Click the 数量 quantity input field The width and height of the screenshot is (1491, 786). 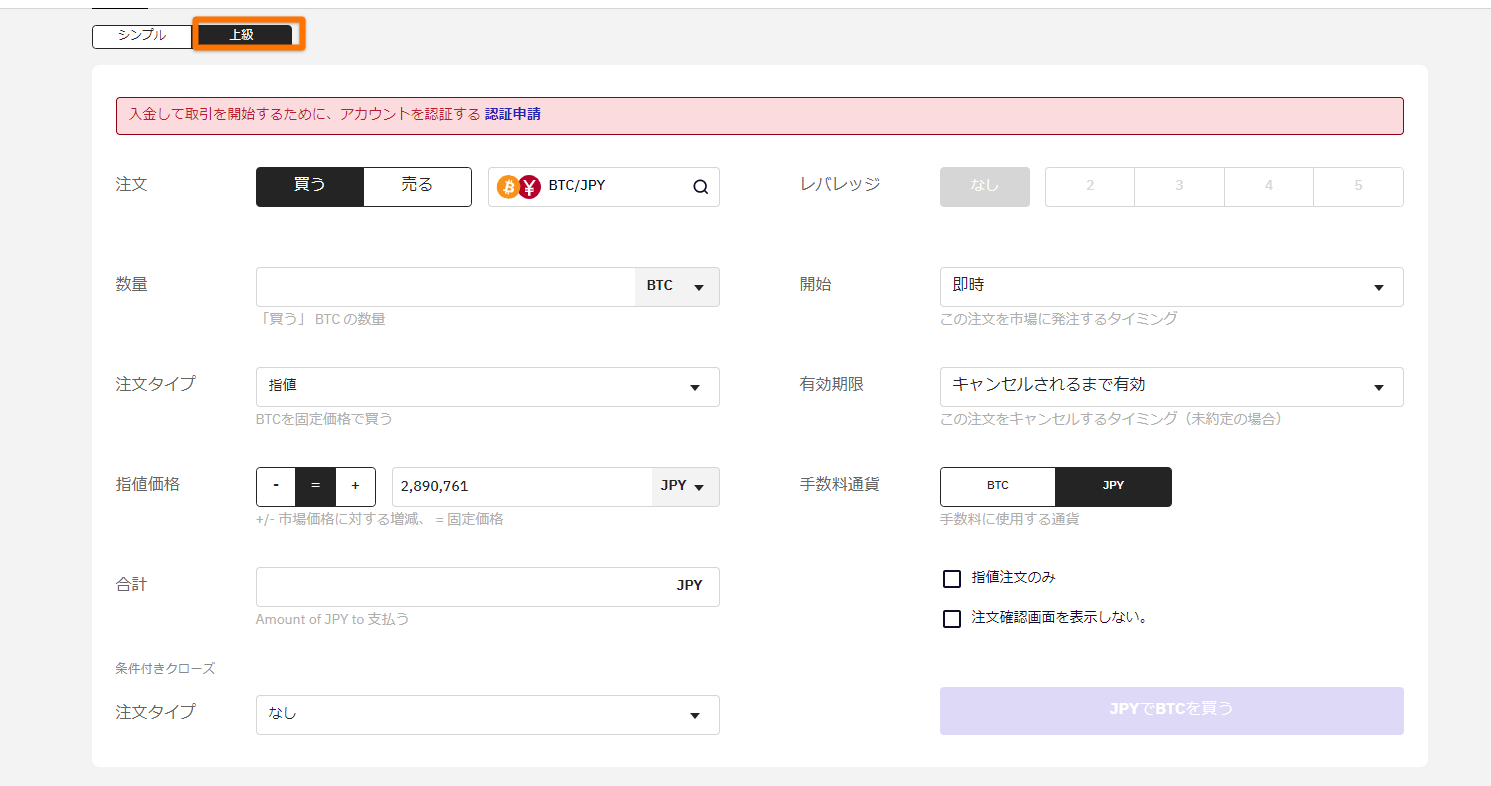click(446, 287)
